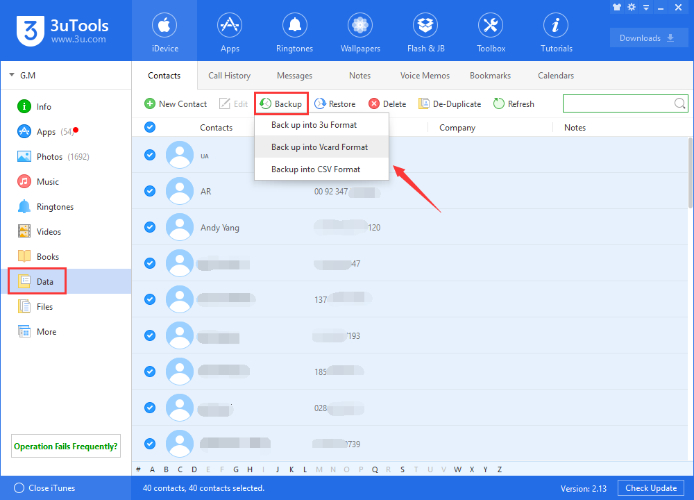694x500 pixels.
Task: Choose Backup into CSV Format
Action: (x=322, y=169)
